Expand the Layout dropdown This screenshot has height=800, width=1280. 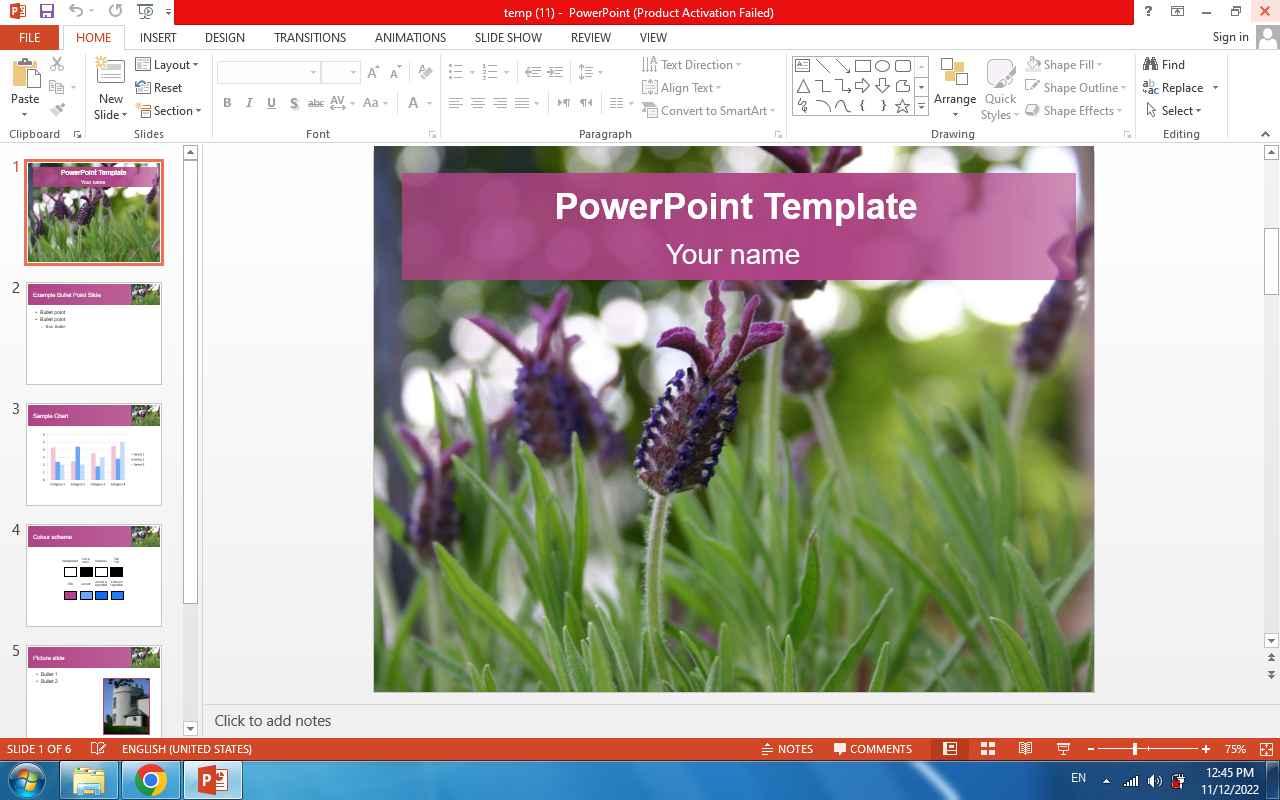click(168, 65)
